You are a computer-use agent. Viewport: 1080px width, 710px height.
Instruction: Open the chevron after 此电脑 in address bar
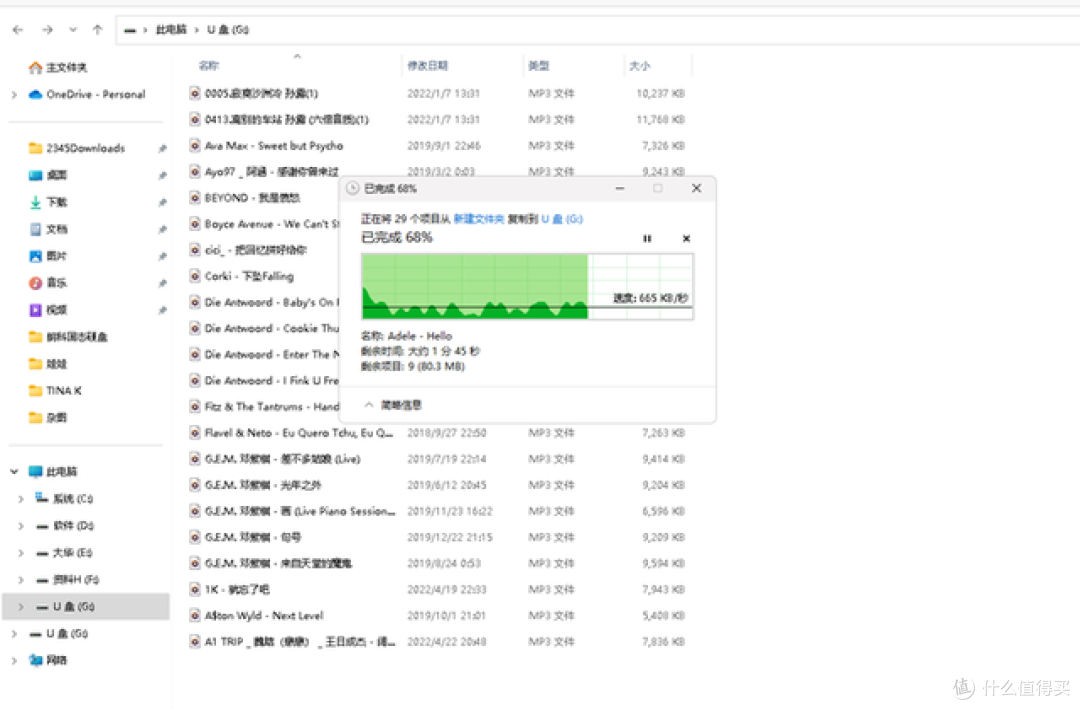point(197,30)
